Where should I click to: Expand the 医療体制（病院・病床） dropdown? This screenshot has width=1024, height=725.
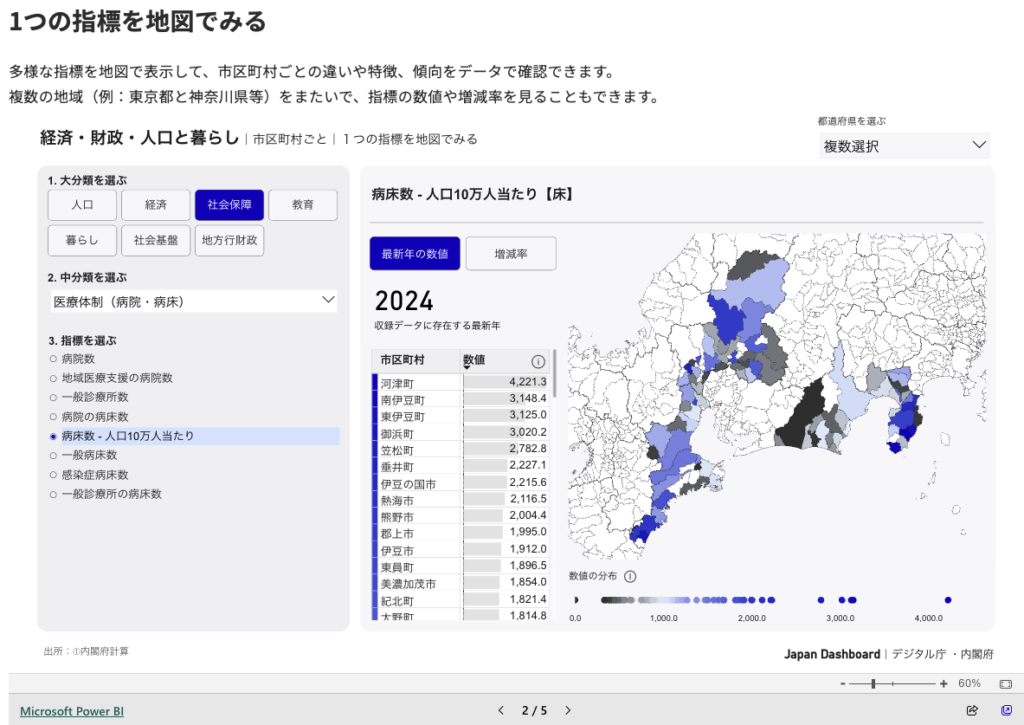pyautogui.click(x=193, y=301)
